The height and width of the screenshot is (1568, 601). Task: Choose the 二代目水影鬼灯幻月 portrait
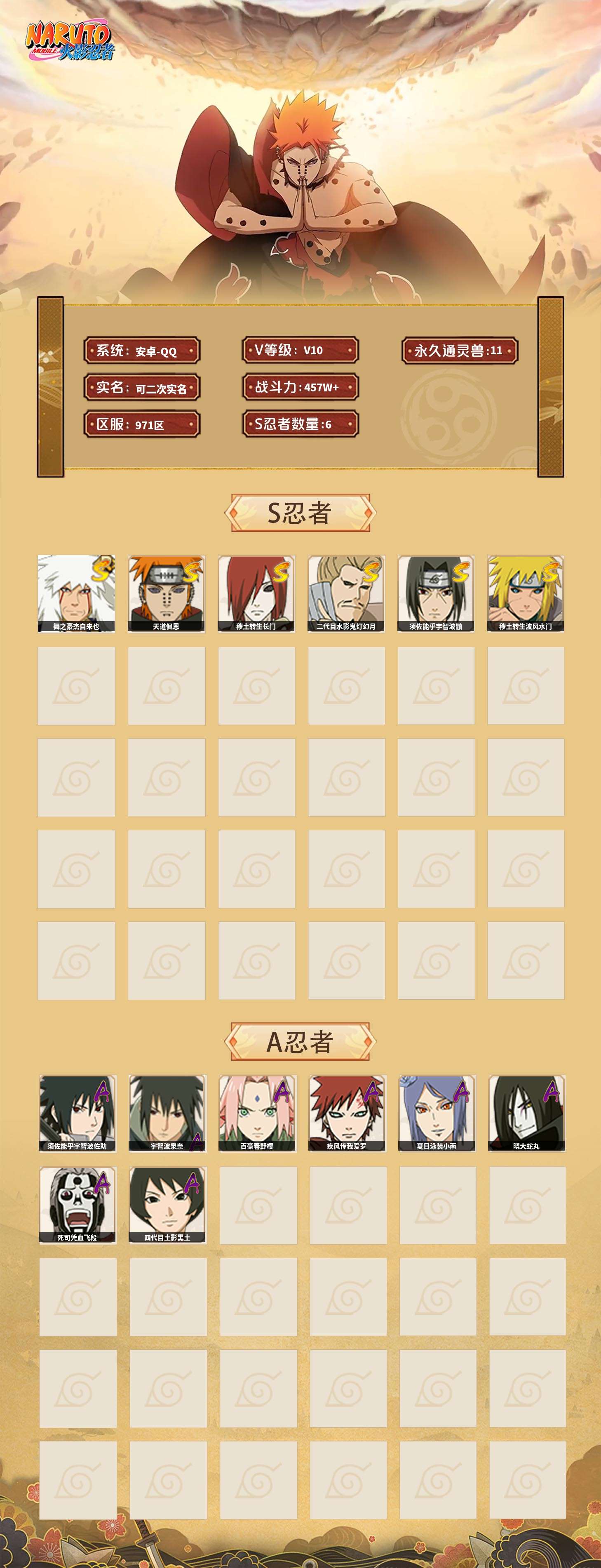click(x=346, y=593)
